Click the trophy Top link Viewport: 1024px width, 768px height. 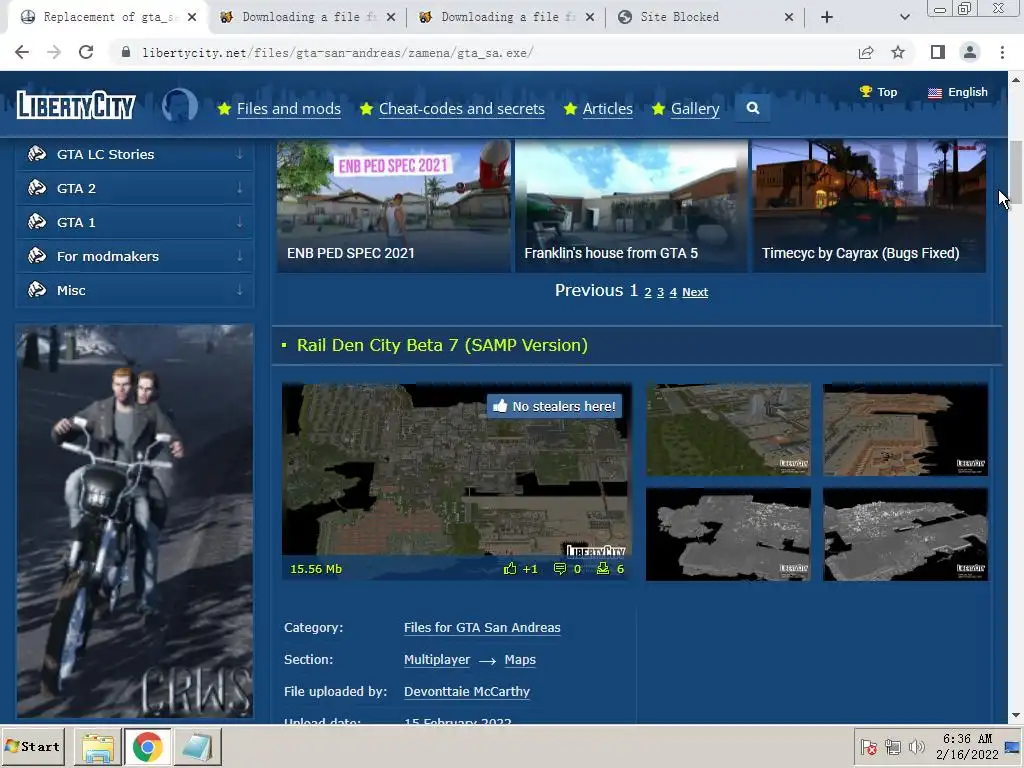pos(878,92)
